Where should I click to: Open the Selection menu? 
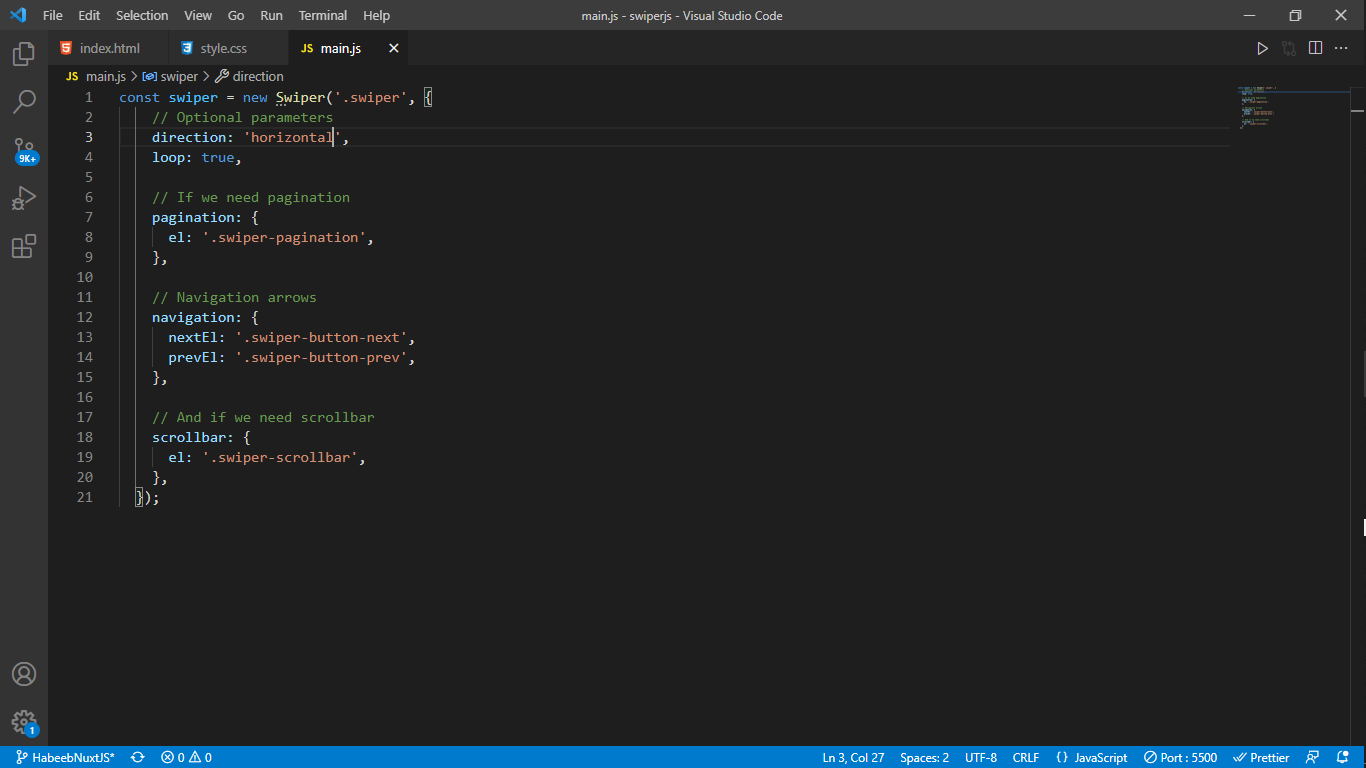(142, 15)
